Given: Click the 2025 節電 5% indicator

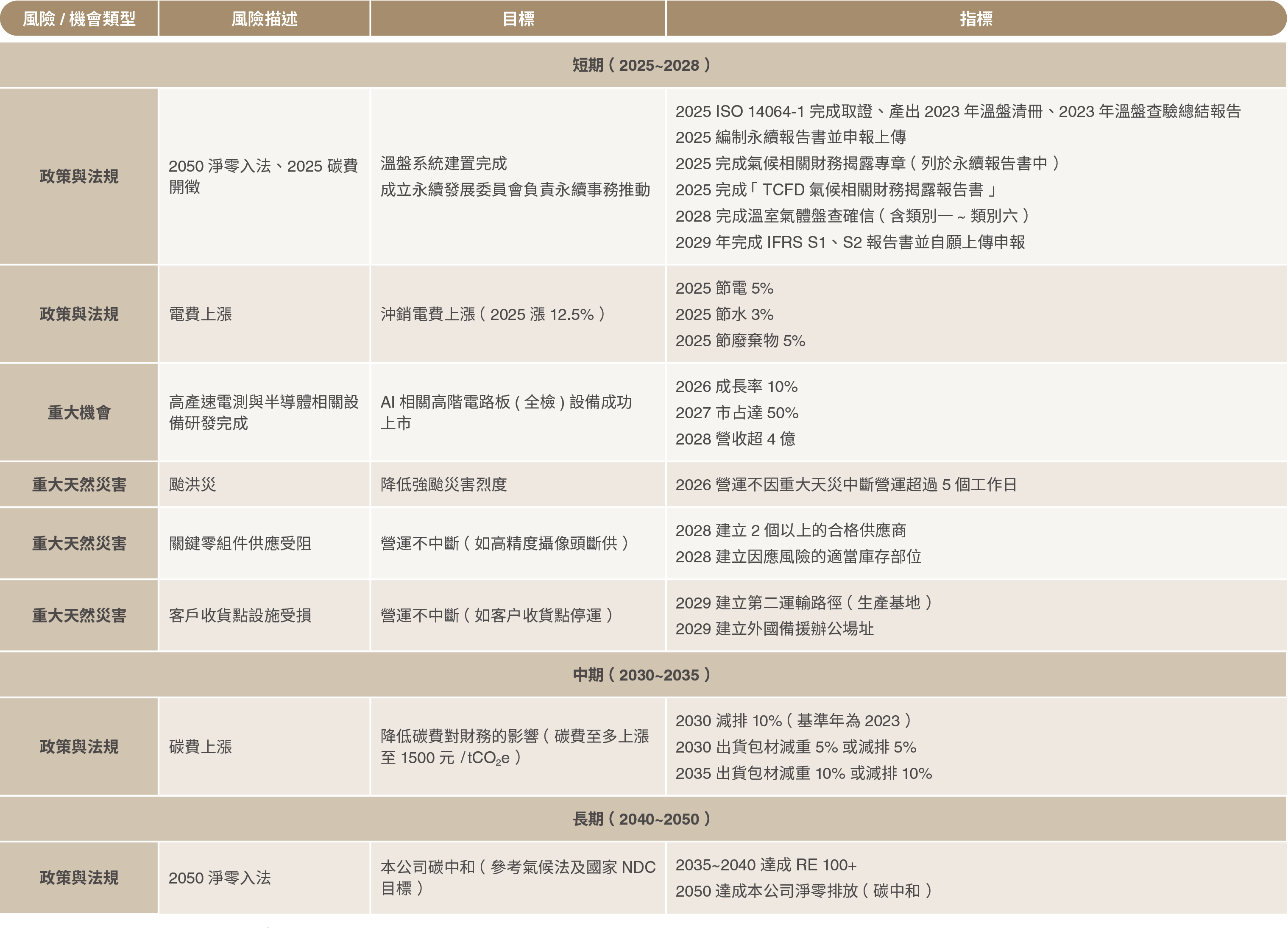Looking at the screenshot, I should point(724,288).
